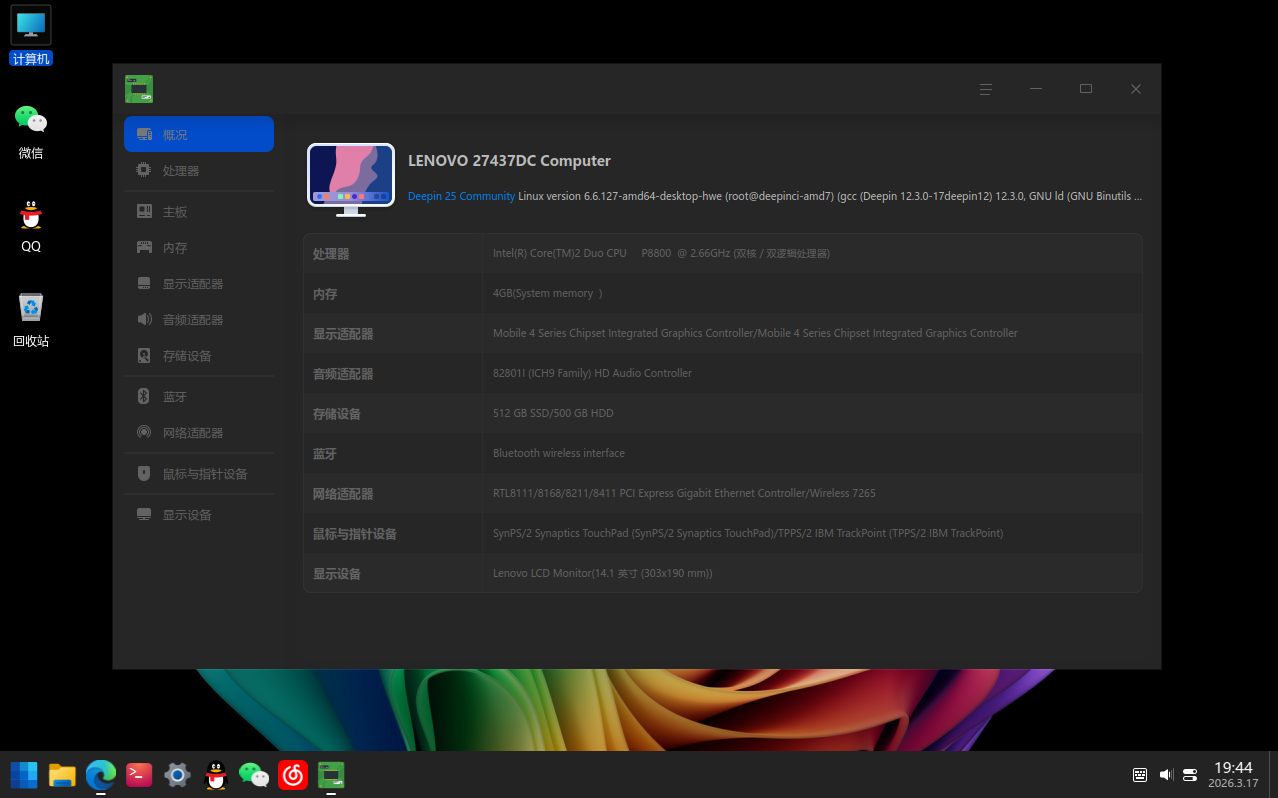Image resolution: width=1278 pixels, height=798 pixels.
Task: Click the 音频适配器 row label in table
Action: click(x=343, y=374)
